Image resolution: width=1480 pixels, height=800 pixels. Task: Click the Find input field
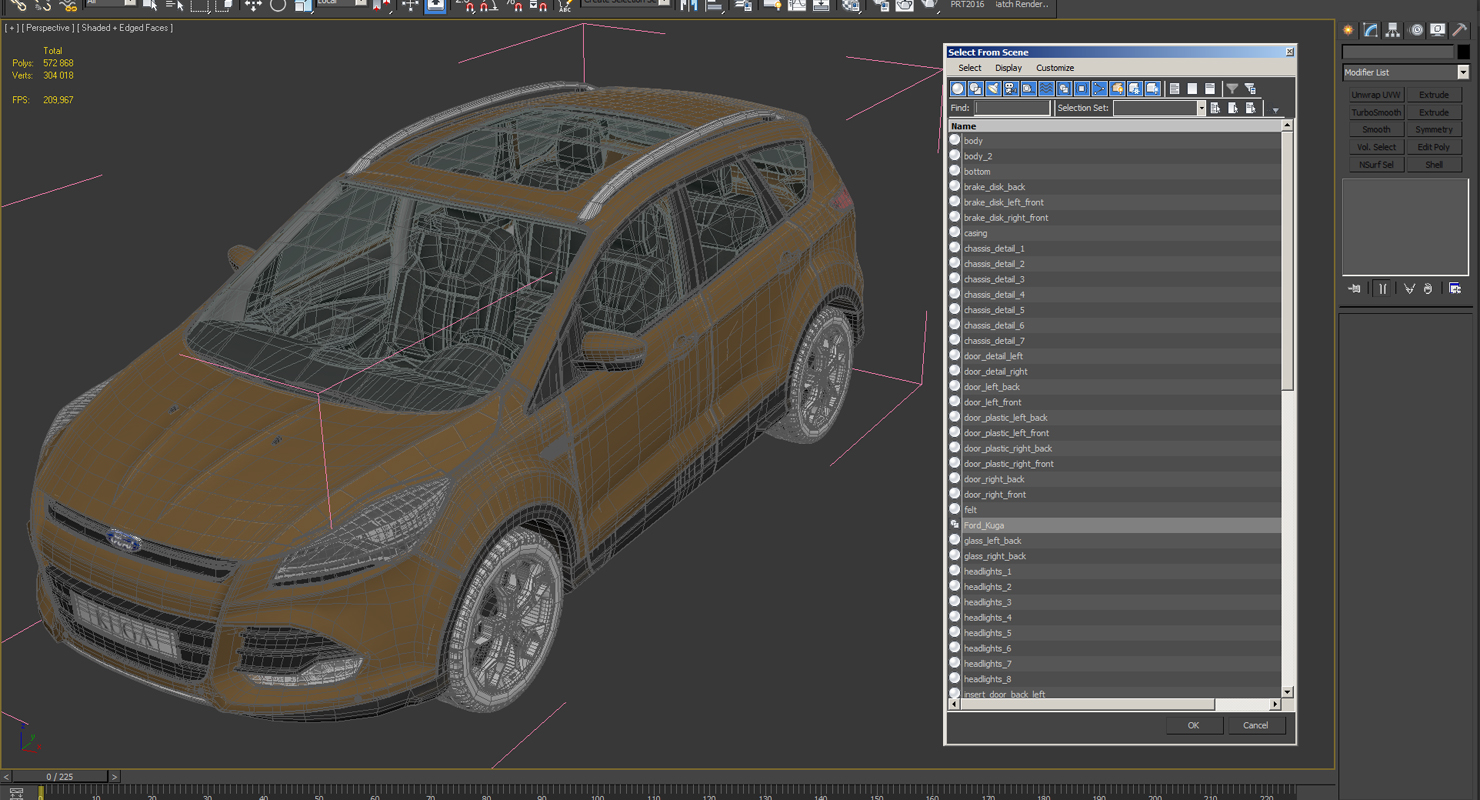(1012, 108)
